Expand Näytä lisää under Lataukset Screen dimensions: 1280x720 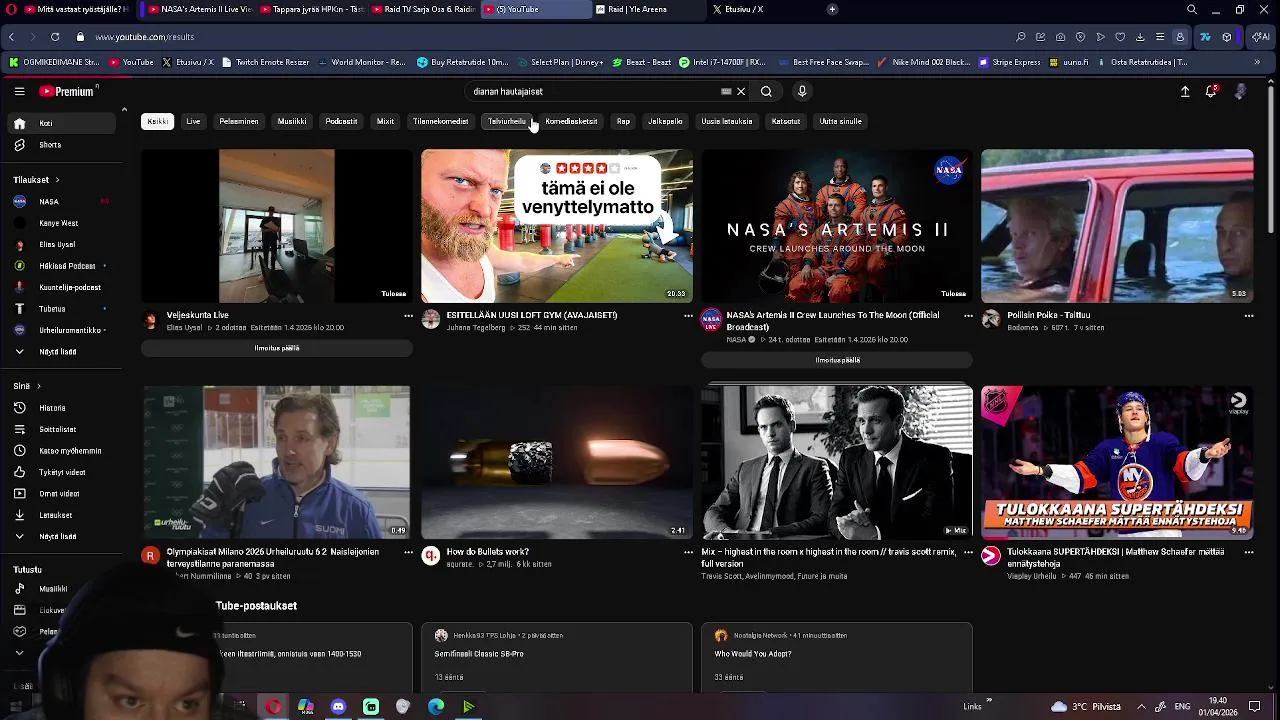pos(63,536)
